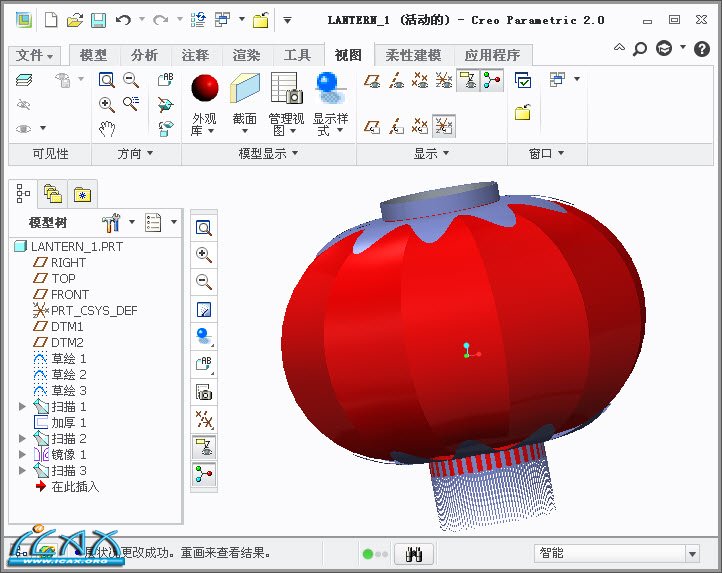The height and width of the screenshot is (573, 722).
Task: Open the 文件 file menu button
Action: (36, 55)
